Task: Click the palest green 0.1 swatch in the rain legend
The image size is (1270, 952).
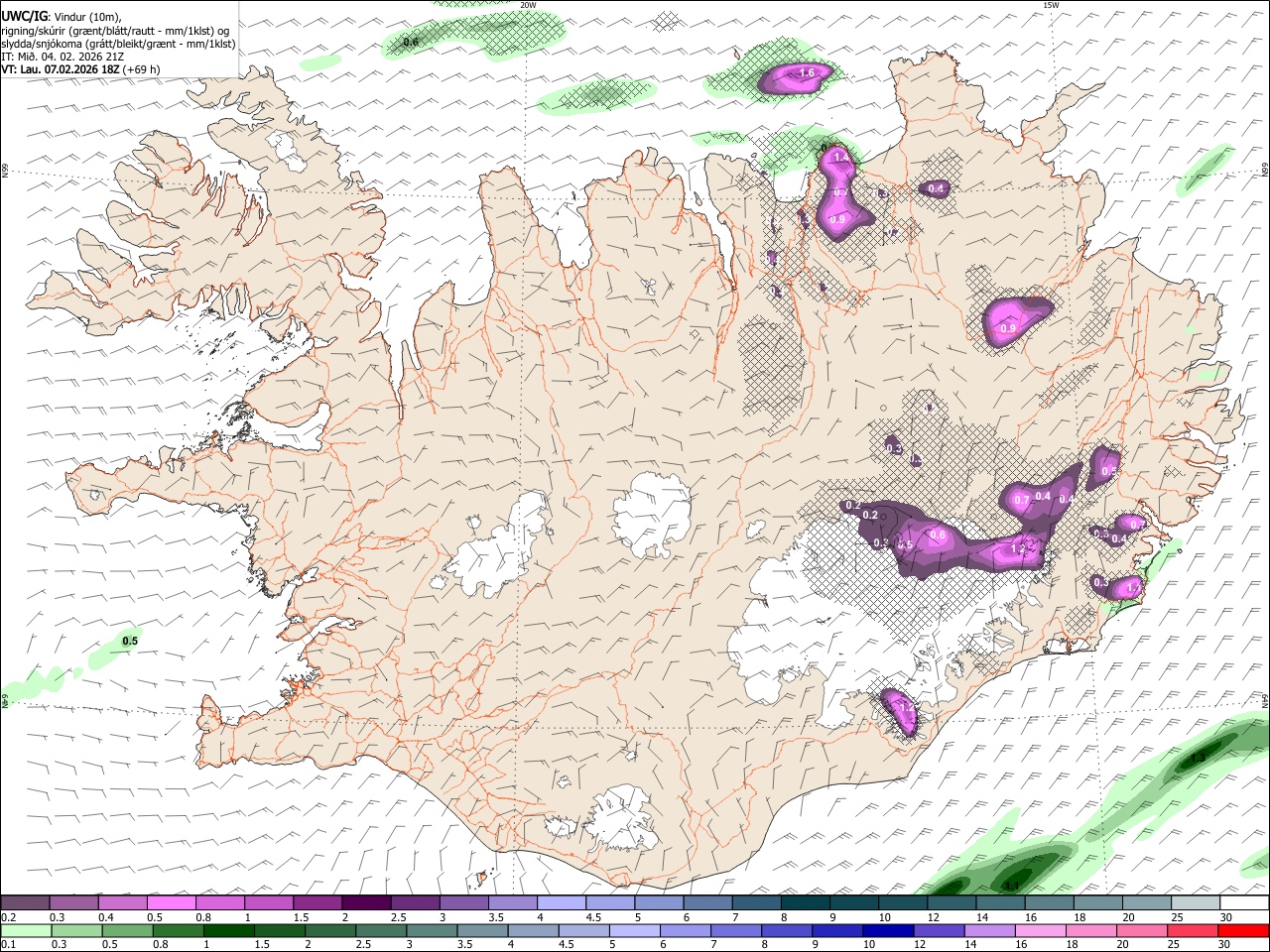Action: [26, 930]
